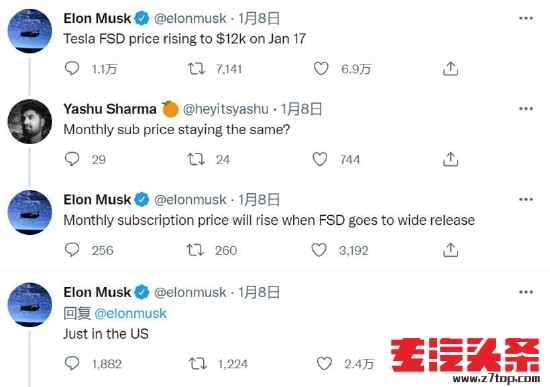Share Yashu Sharma's tweet
550x387 pixels.
tap(450, 159)
